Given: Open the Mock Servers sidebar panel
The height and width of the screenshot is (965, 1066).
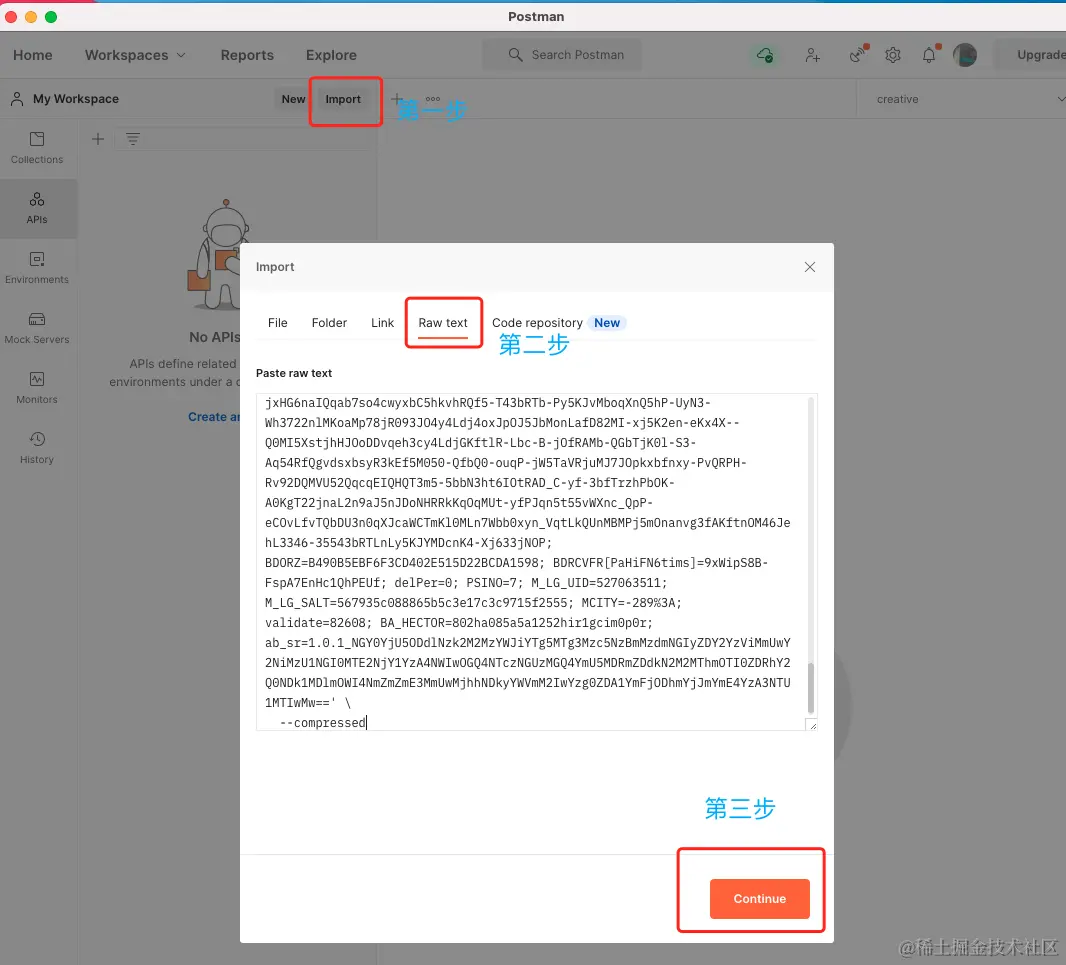Looking at the screenshot, I should 37,328.
